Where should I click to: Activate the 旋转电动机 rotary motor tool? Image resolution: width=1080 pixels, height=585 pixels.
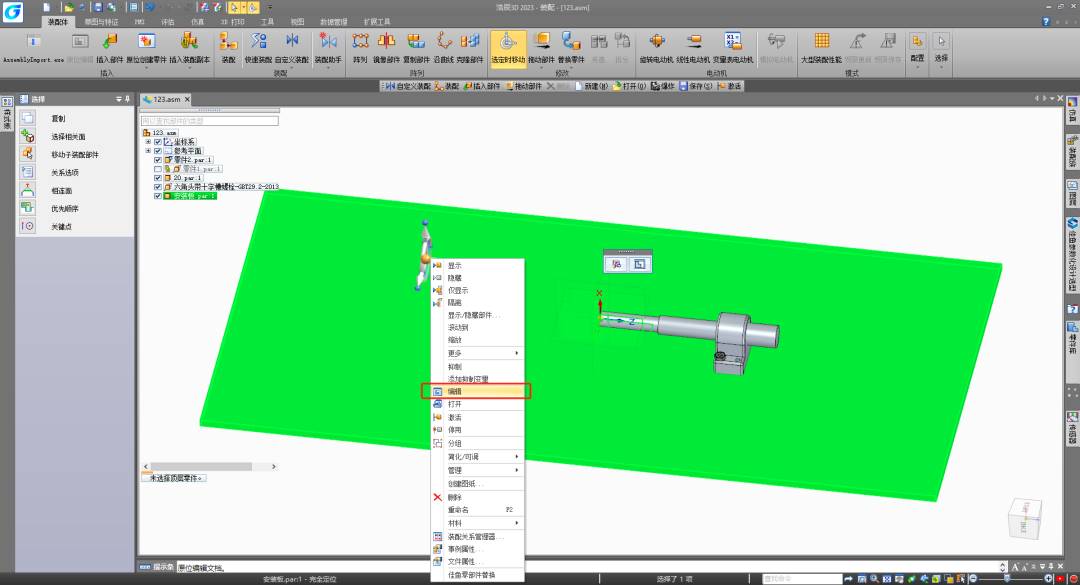point(656,46)
